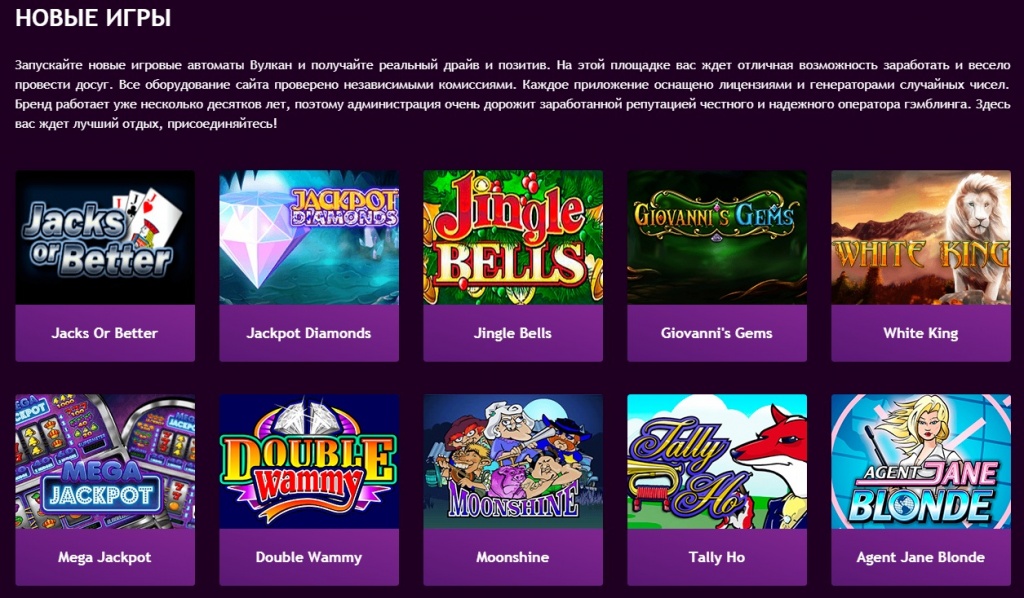
Task: Click the Mega Jackpot title label
Action: coord(104,558)
